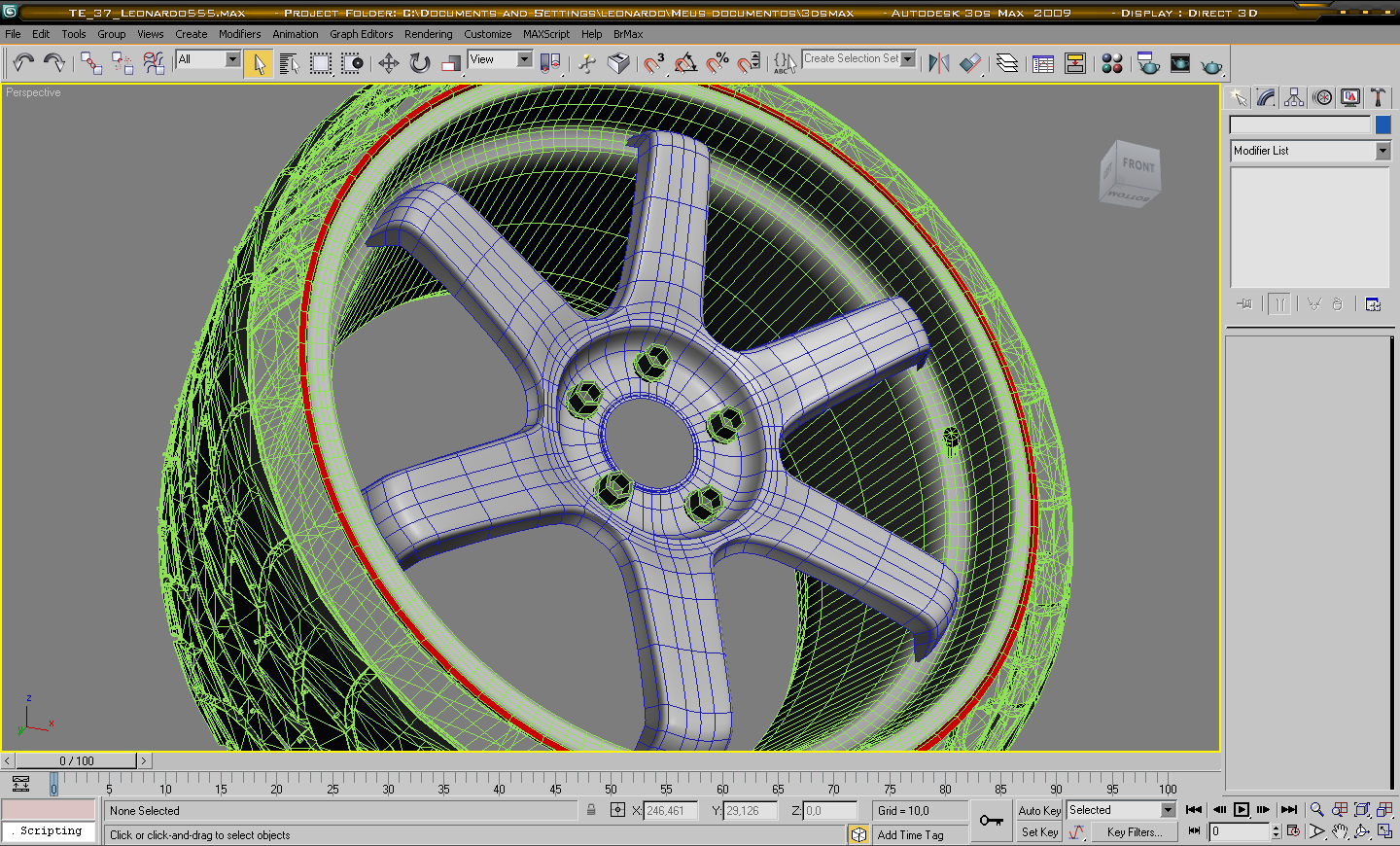Pick the Rectangular Selection Region tool
The image size is (1400, 846).
pos(320,64)
